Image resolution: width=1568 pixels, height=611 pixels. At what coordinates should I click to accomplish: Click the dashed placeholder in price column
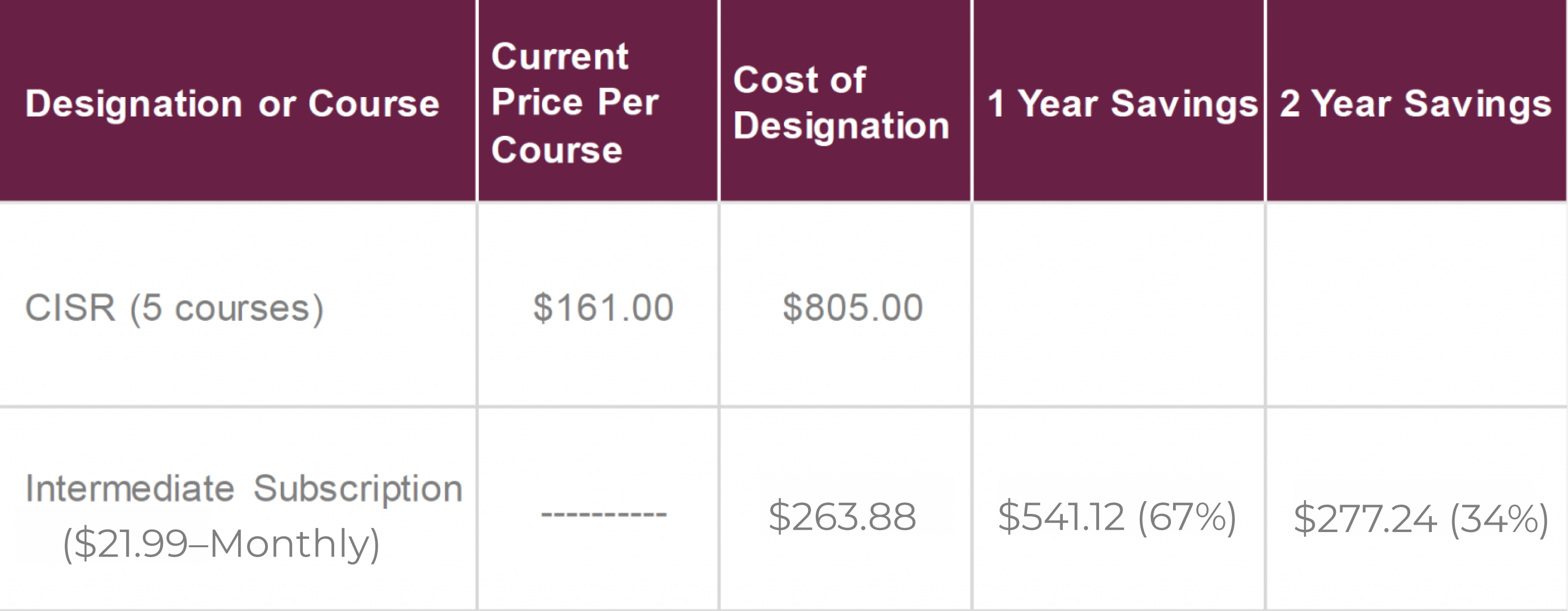tap(604, 515)
